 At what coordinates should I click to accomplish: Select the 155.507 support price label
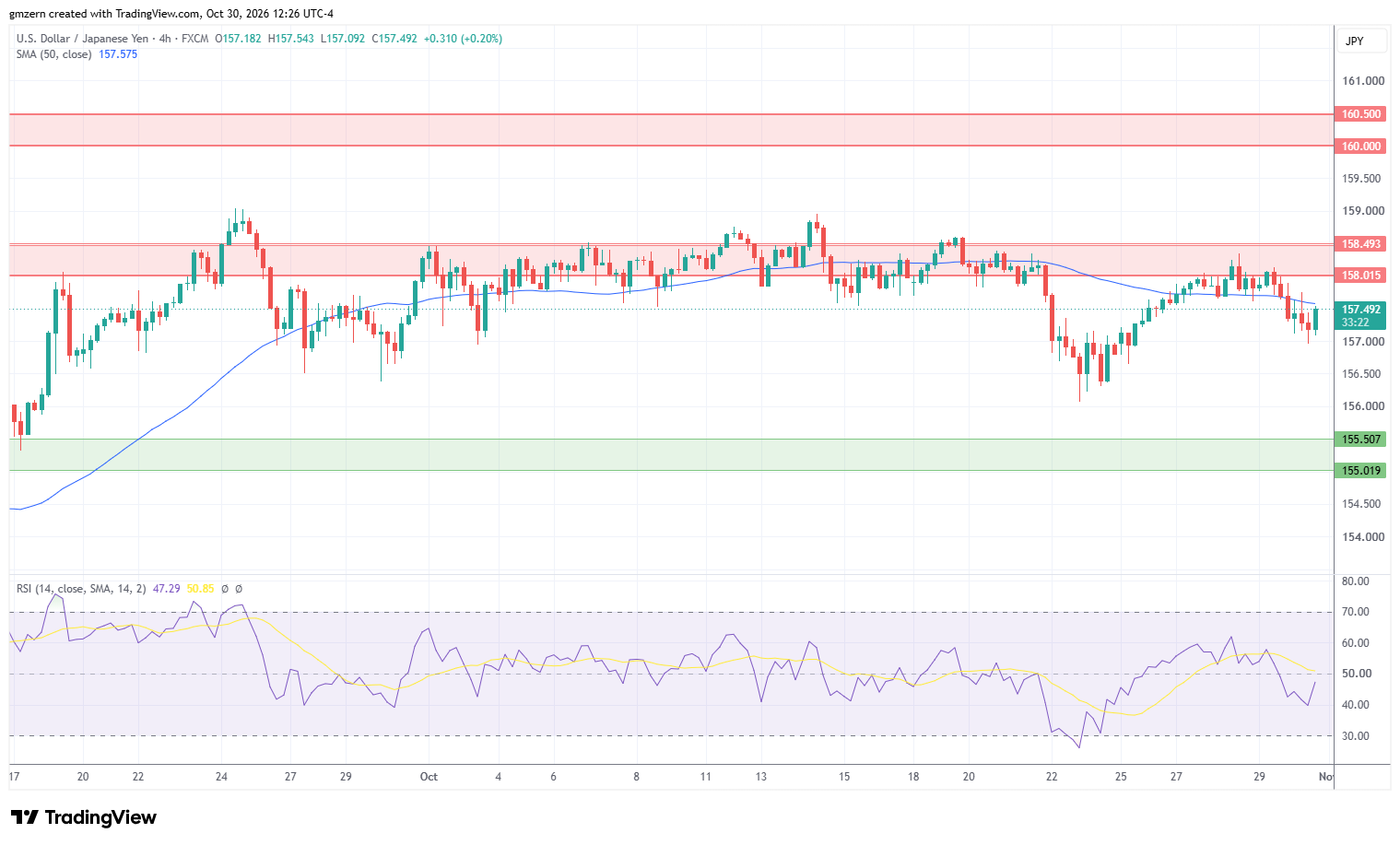pyautogui.click(x=1360, y=440)
